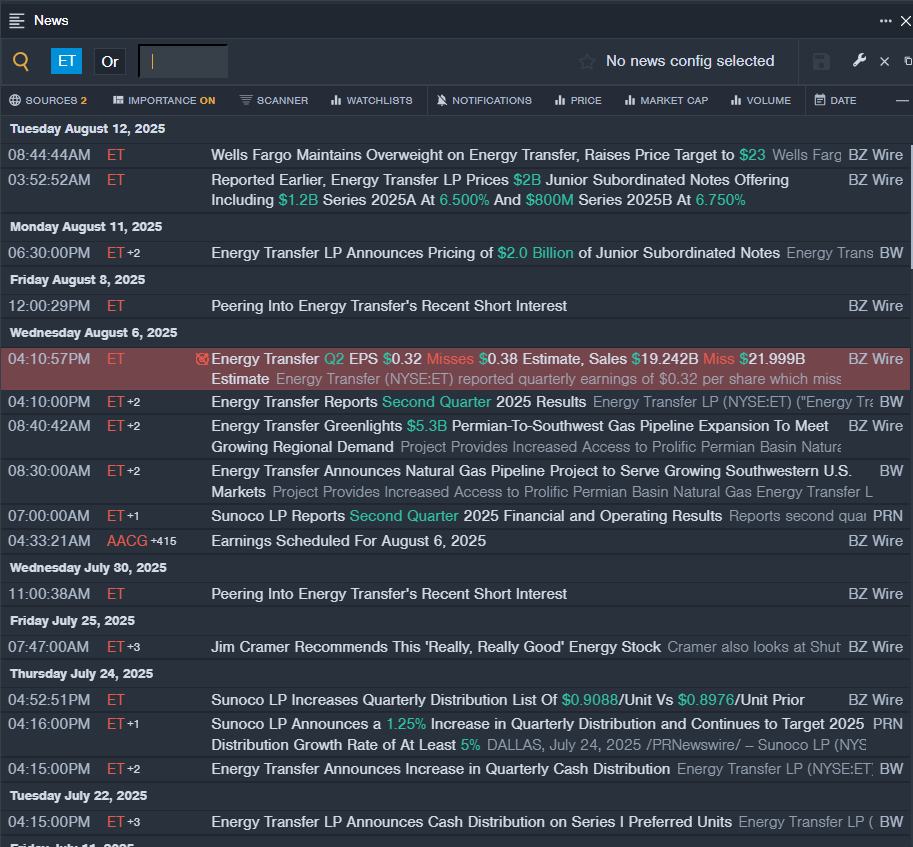Expand +2 tickers on 04:10:00PM row
This screenshot has width=913, height=847.
coord(133,402)
